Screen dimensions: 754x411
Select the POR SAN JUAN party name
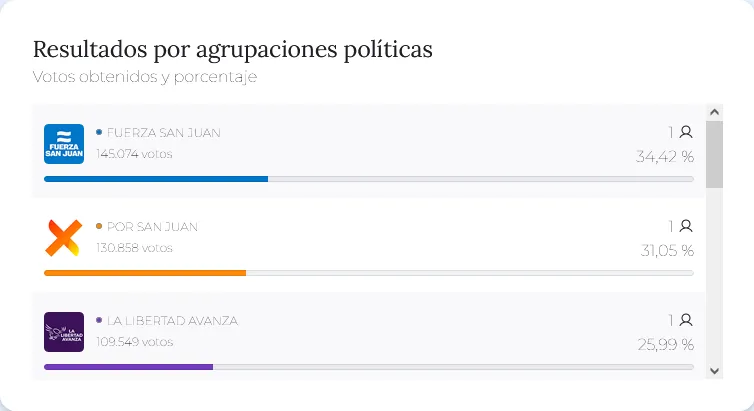tap(152, 226)
